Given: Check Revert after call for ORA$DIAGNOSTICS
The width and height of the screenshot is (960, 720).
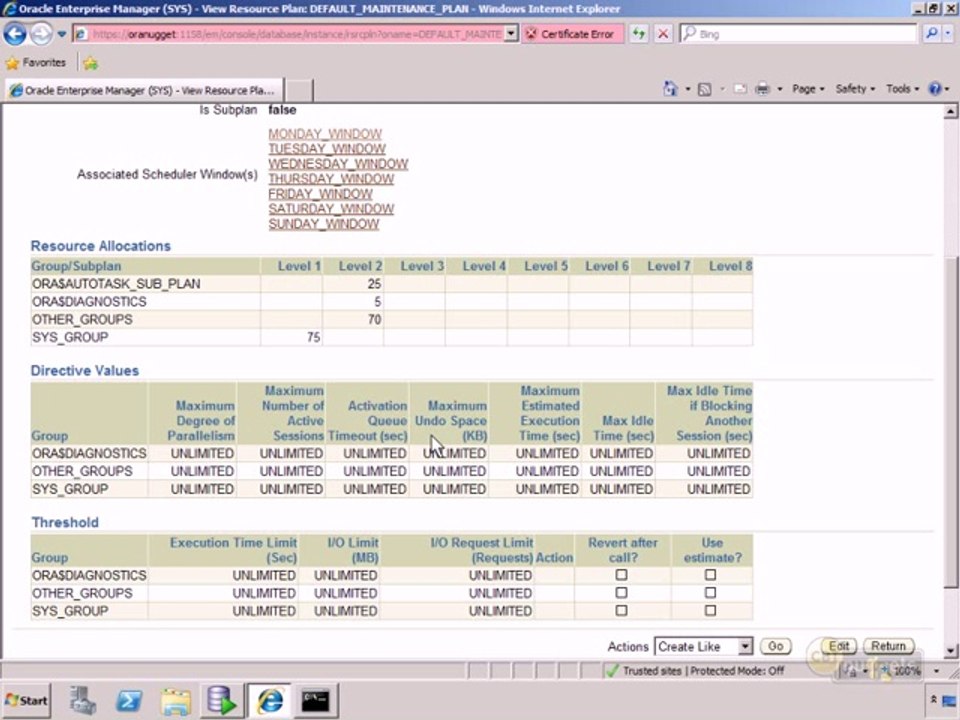Looking at the screenshot, I should click(621, 575).
